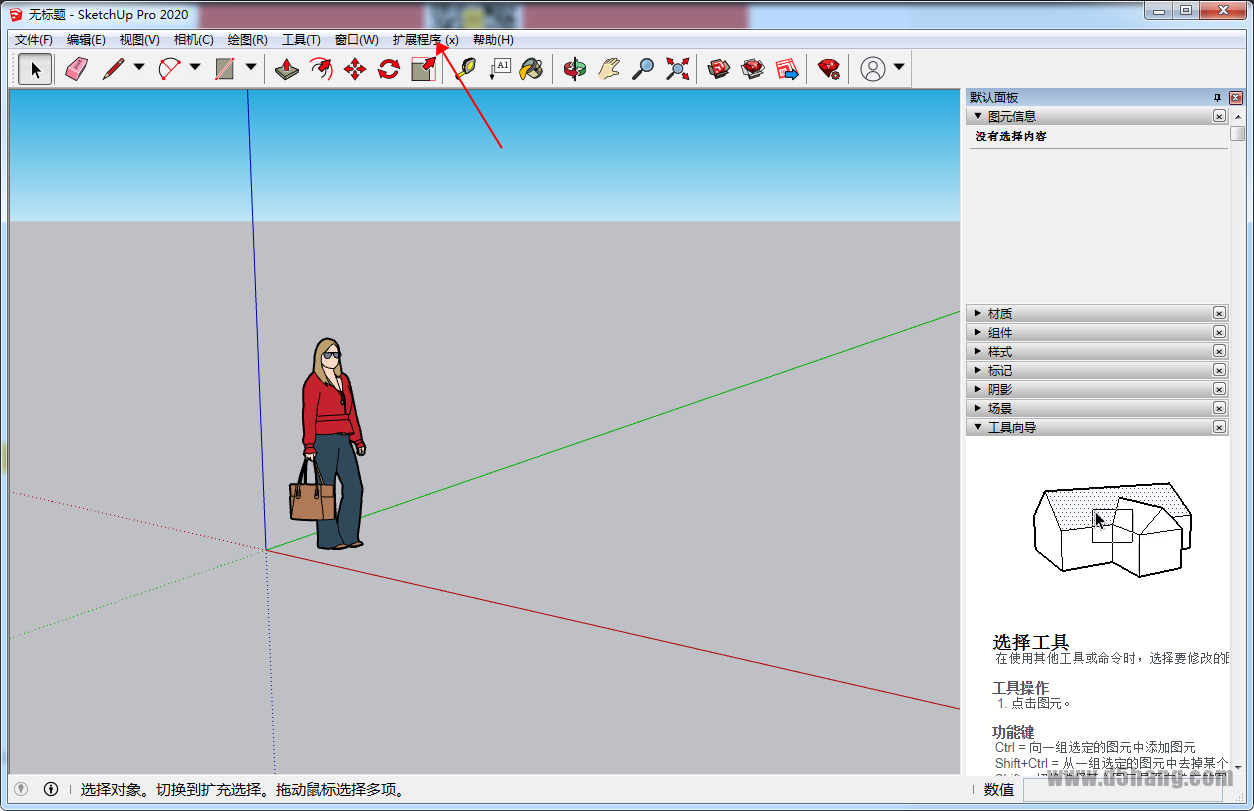The image size is (1254, 811).
Task: Select the Push/Pull tool
Action: [x=286, y=68]
